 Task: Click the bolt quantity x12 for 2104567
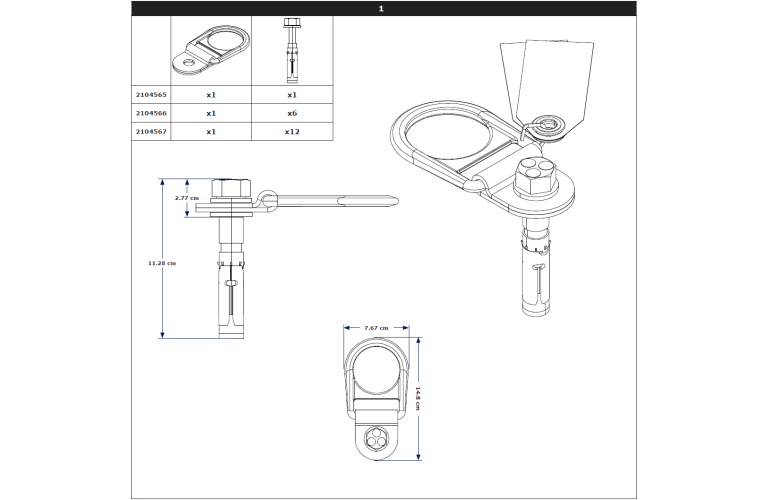coord(292,132)
